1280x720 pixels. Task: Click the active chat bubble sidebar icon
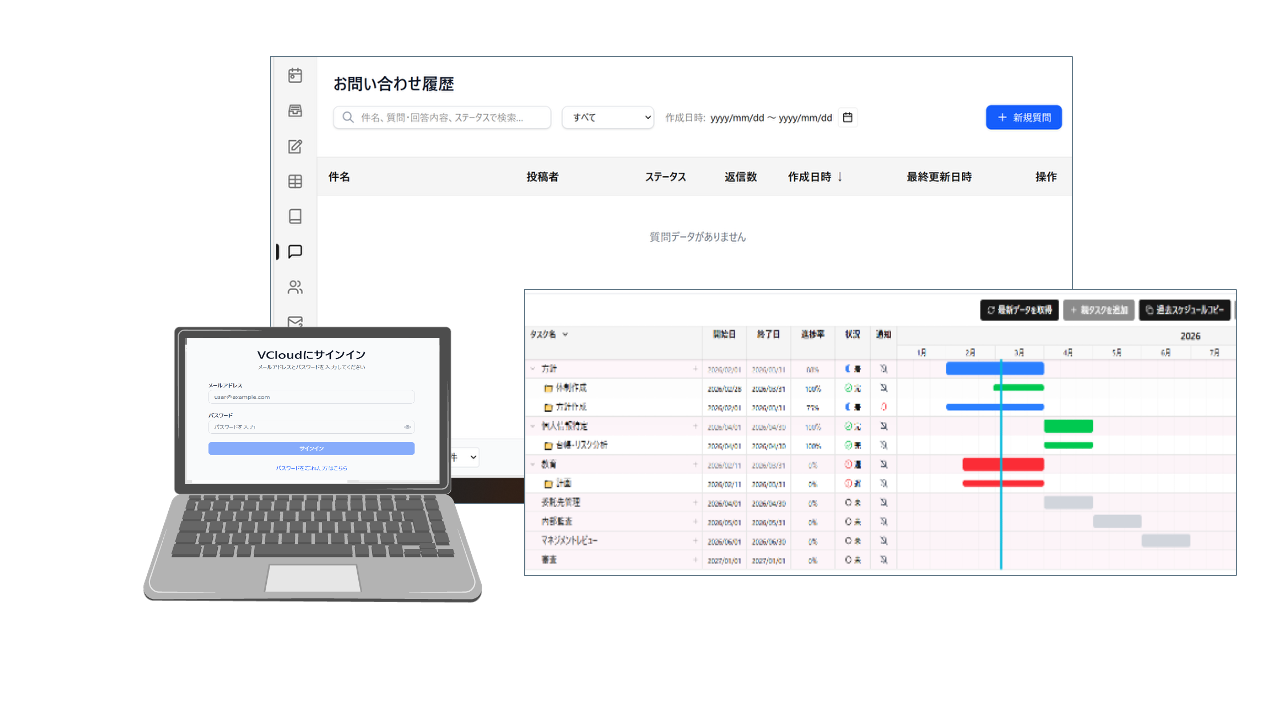coord(294,252)
